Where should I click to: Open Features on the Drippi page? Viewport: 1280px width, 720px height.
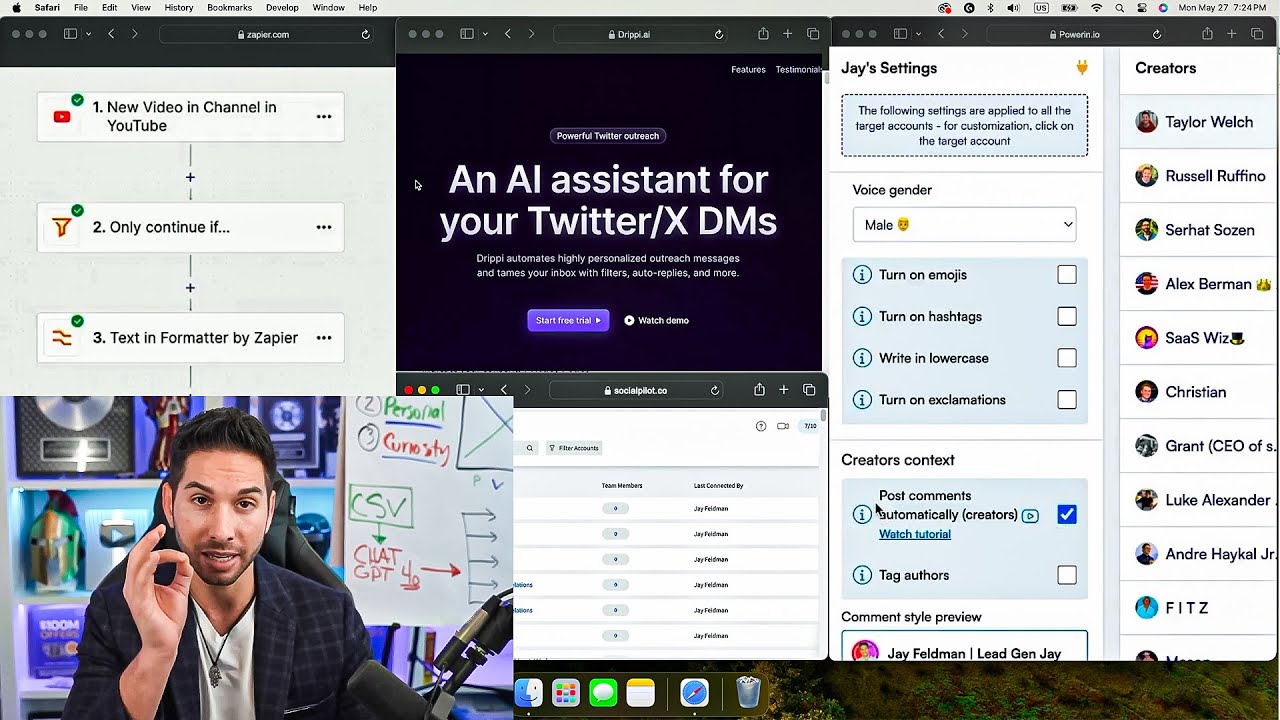click(x=748, y=70)
